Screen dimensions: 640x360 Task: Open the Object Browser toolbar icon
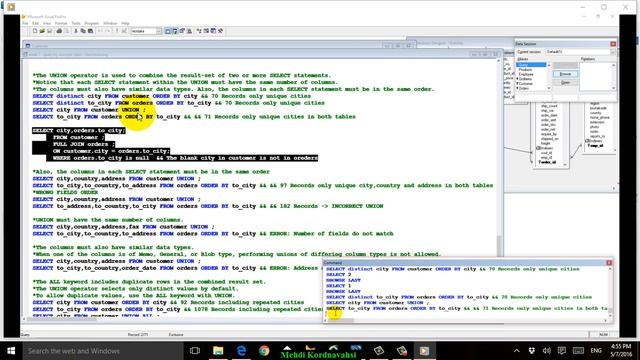tap(206, 31)
